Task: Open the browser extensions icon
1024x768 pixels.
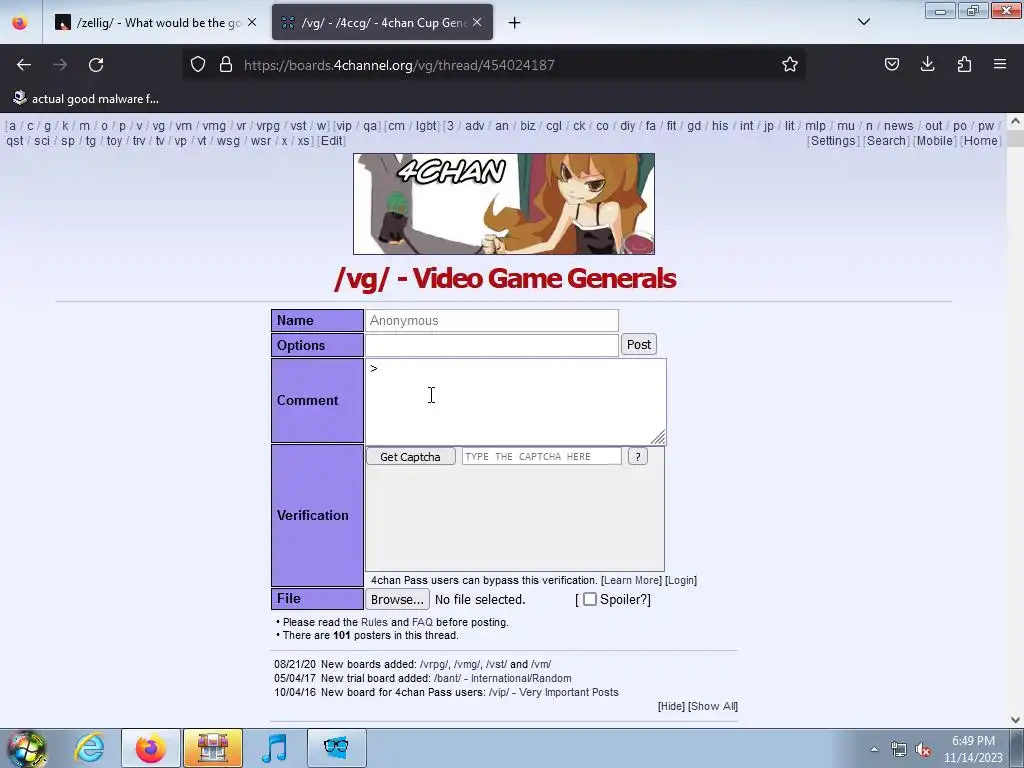Action: 964,64
